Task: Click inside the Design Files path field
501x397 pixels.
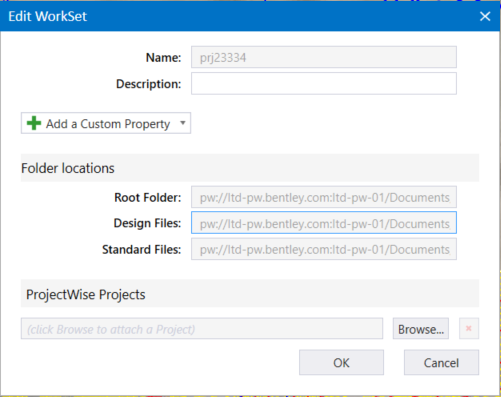Action: pyautogui.click(x=324, y=223)
